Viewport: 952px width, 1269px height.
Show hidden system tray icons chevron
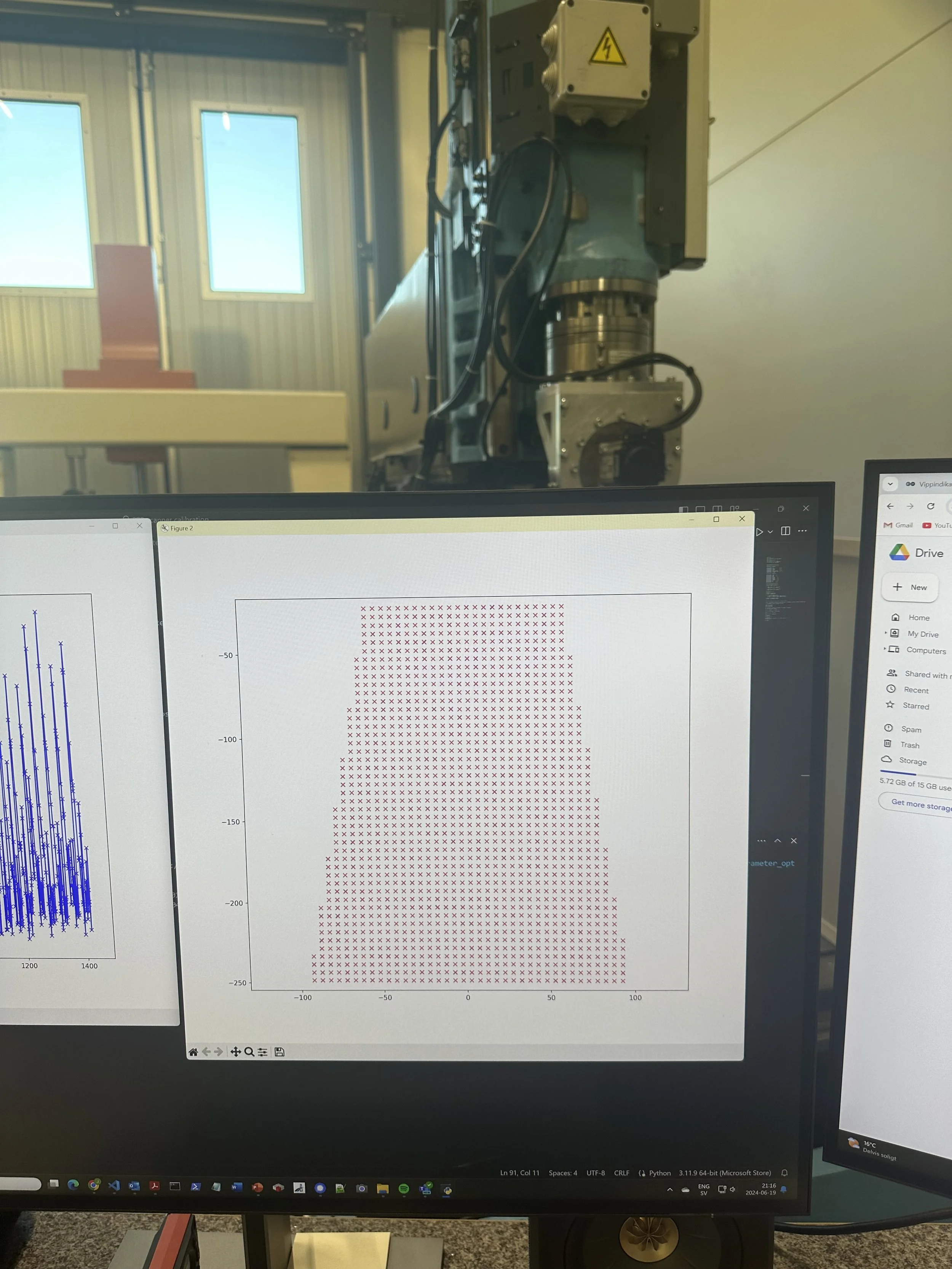tap(670, 1190)
